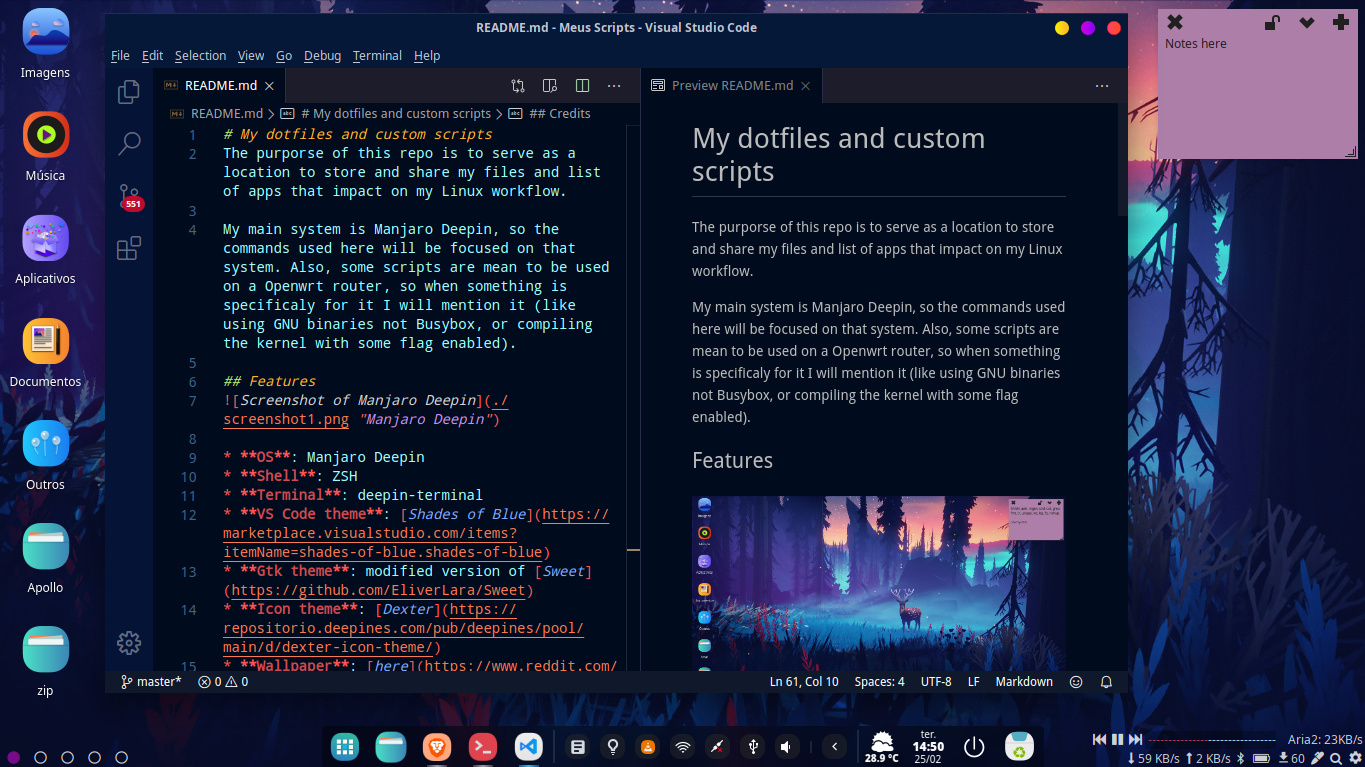This screenshot has height=767, width=1365.
Task: Click the Open Preview to the Side icon
Action: pyautogui.click(x=550, y=86)
